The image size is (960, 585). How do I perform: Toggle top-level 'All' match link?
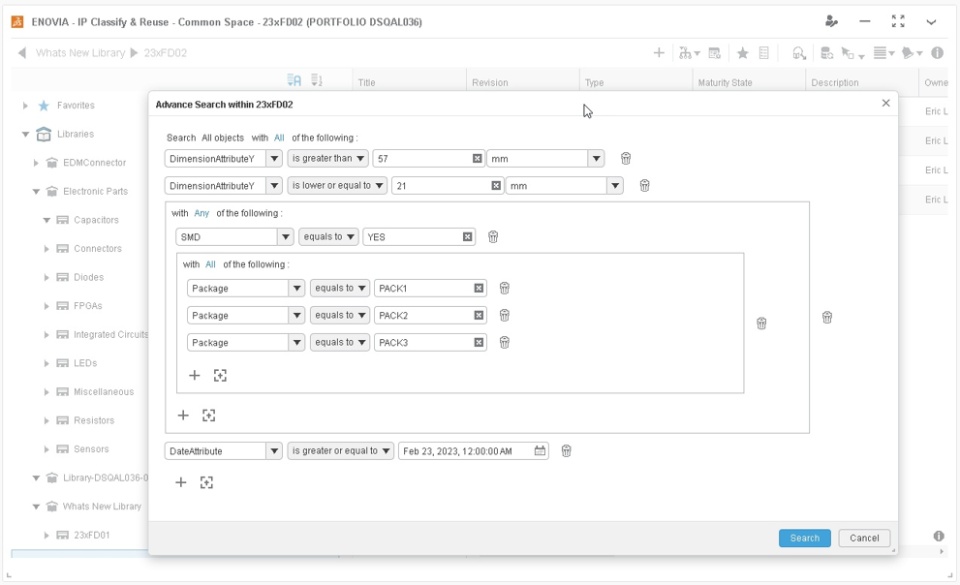click(279, 138)
